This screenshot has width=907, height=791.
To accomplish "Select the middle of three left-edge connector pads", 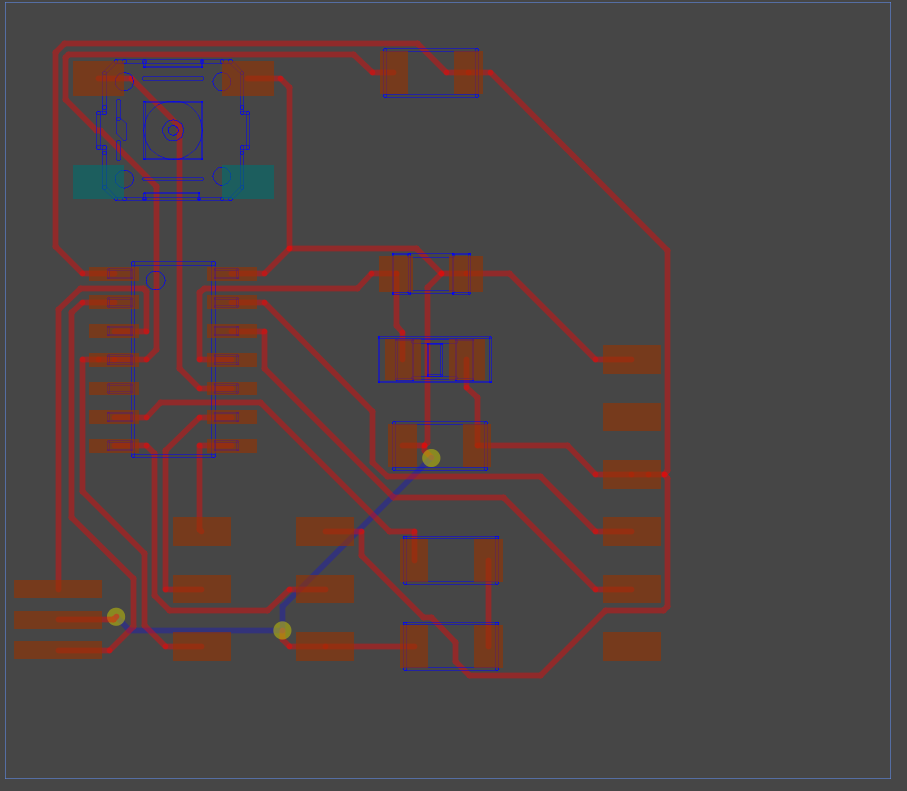I will 58,620.
